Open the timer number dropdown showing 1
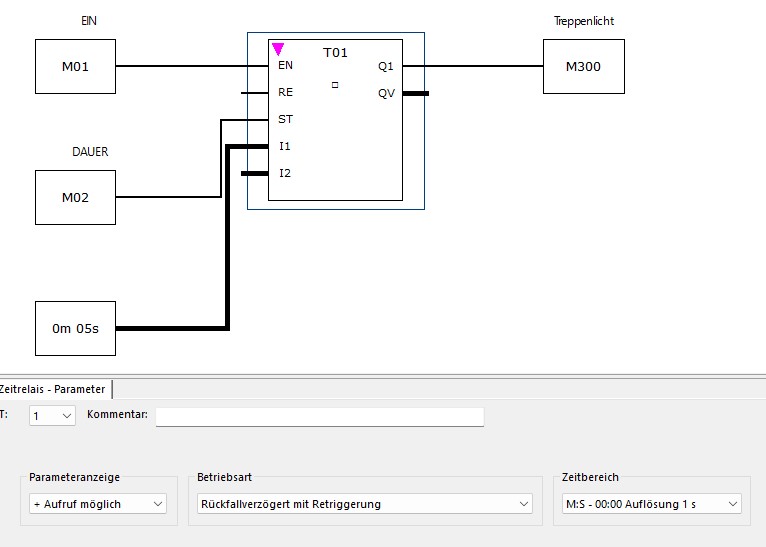The width and height of the screenshot is (766, 547). coord(52,415)
